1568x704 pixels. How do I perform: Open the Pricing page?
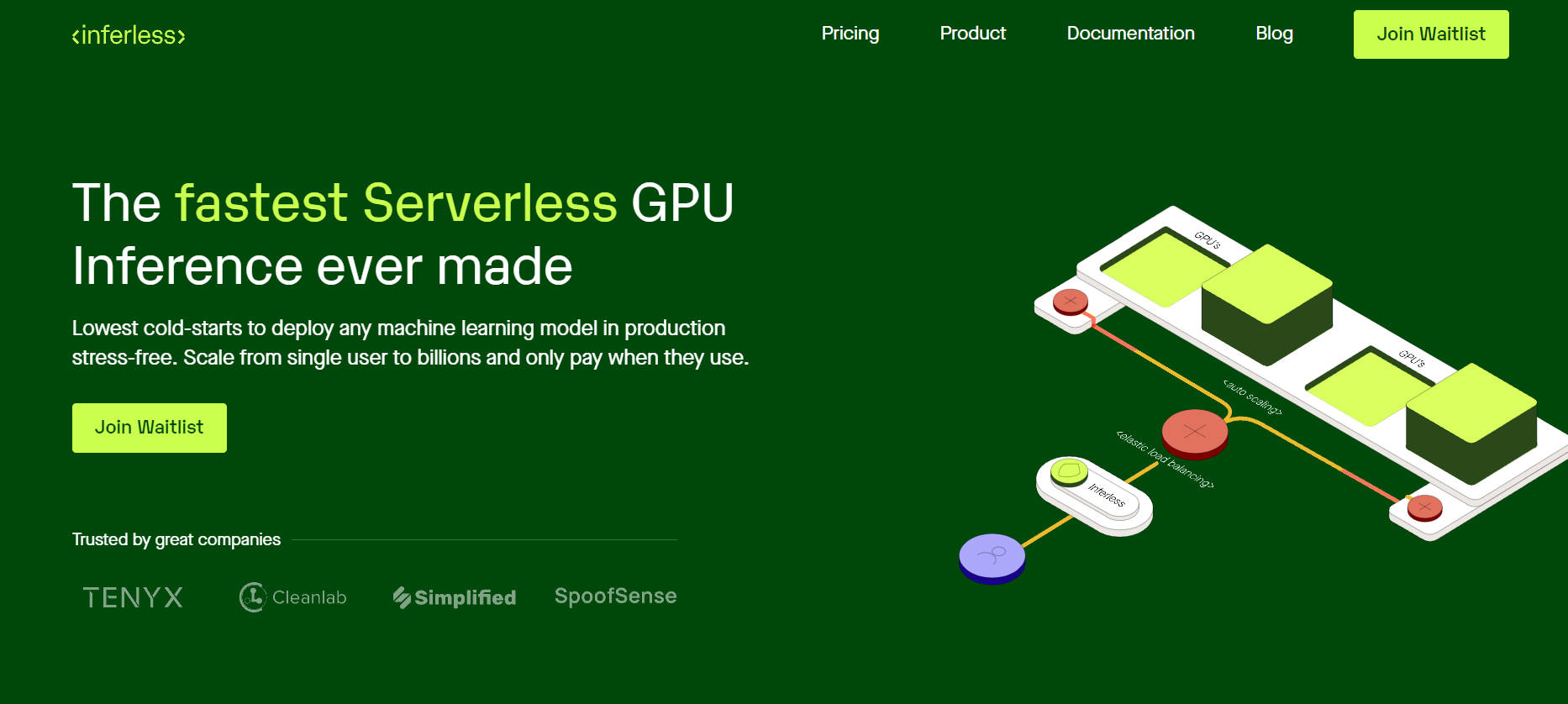[850, 34]
